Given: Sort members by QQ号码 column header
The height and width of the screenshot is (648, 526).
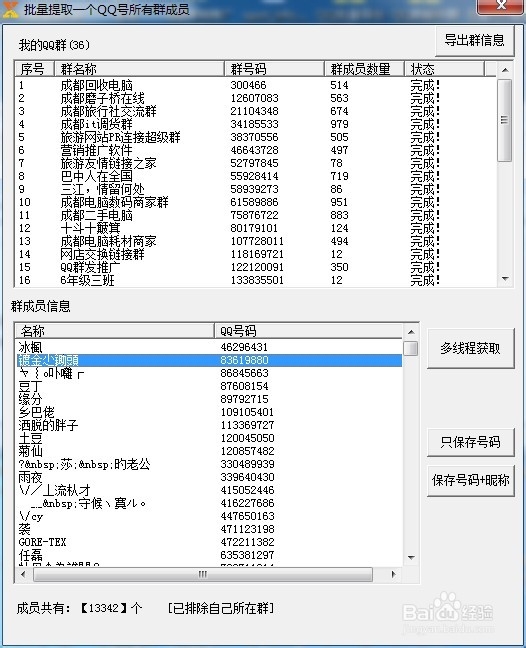Looking at the screenshot, I should (x=308, y=331).
